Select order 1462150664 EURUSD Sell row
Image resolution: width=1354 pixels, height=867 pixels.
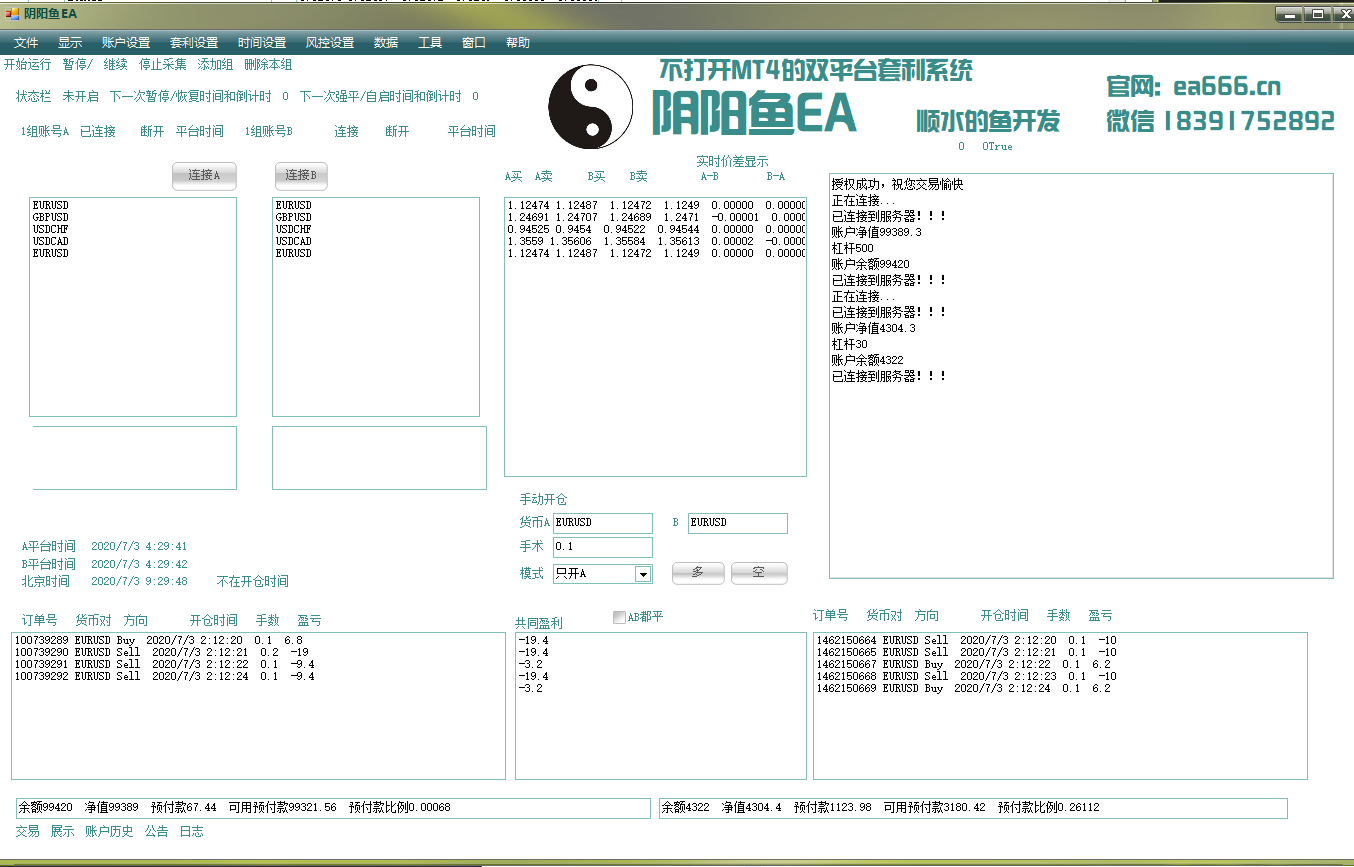click(x=1060, y=640)
